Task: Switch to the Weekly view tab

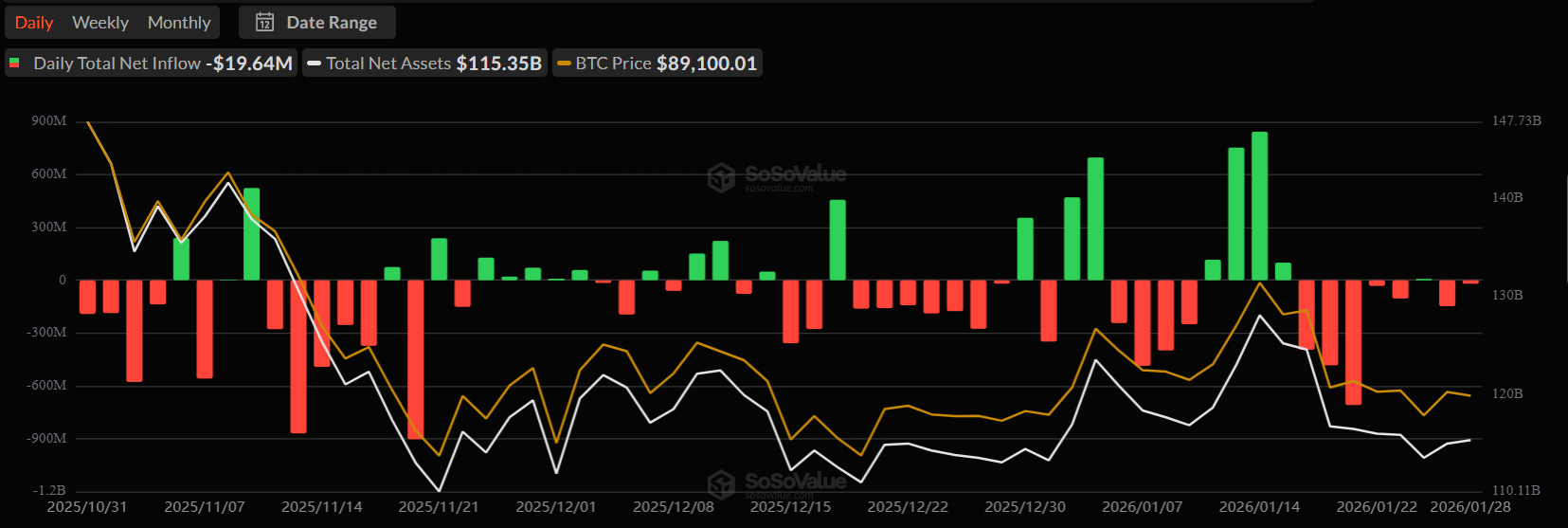Action: click(100, 22)
